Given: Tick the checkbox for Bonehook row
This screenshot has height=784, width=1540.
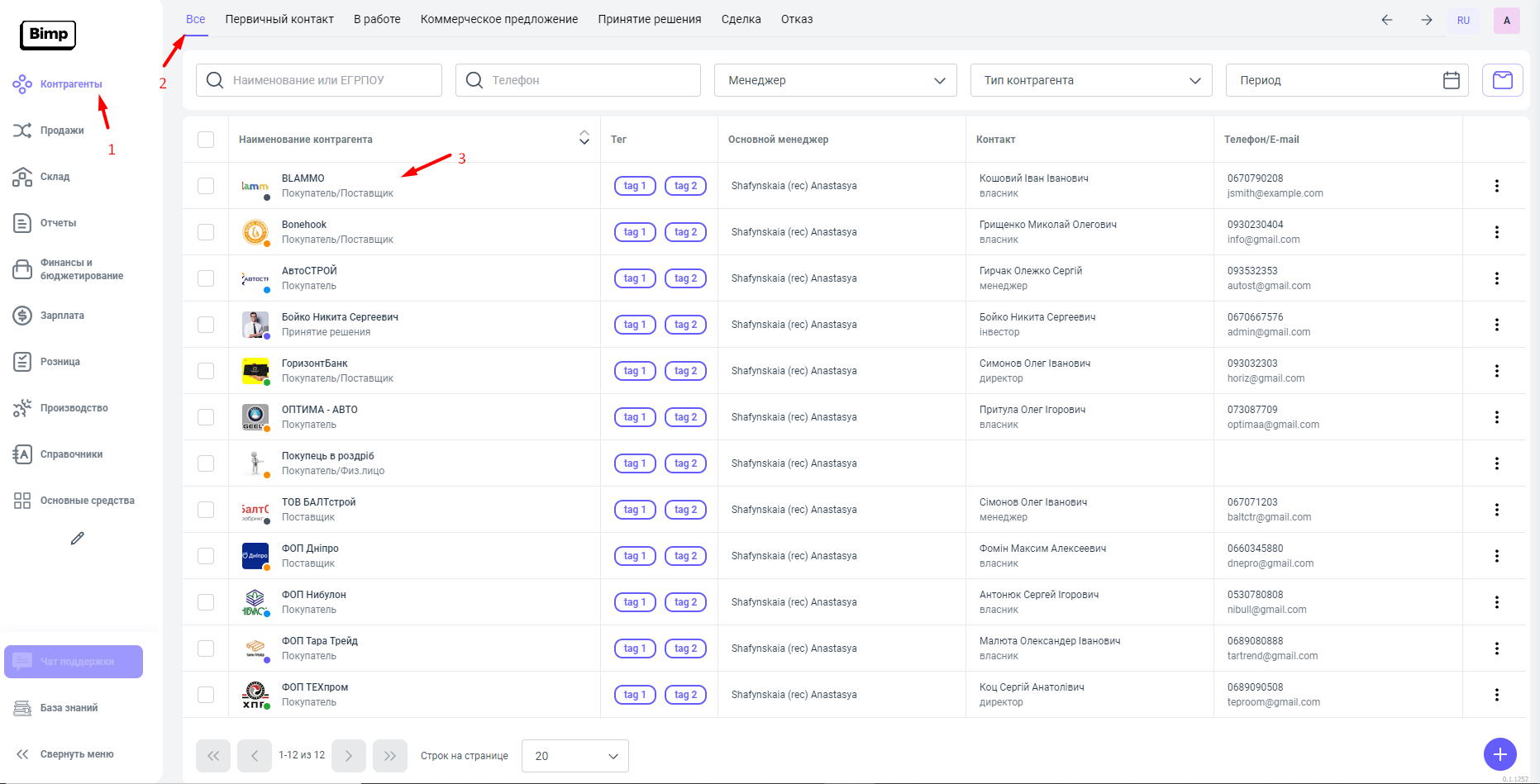Looking at the screenshot, I should tap(206, 232).
